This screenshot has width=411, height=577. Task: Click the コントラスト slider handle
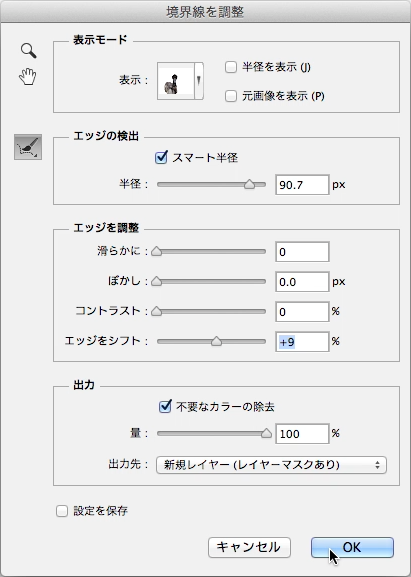(157, 311)
